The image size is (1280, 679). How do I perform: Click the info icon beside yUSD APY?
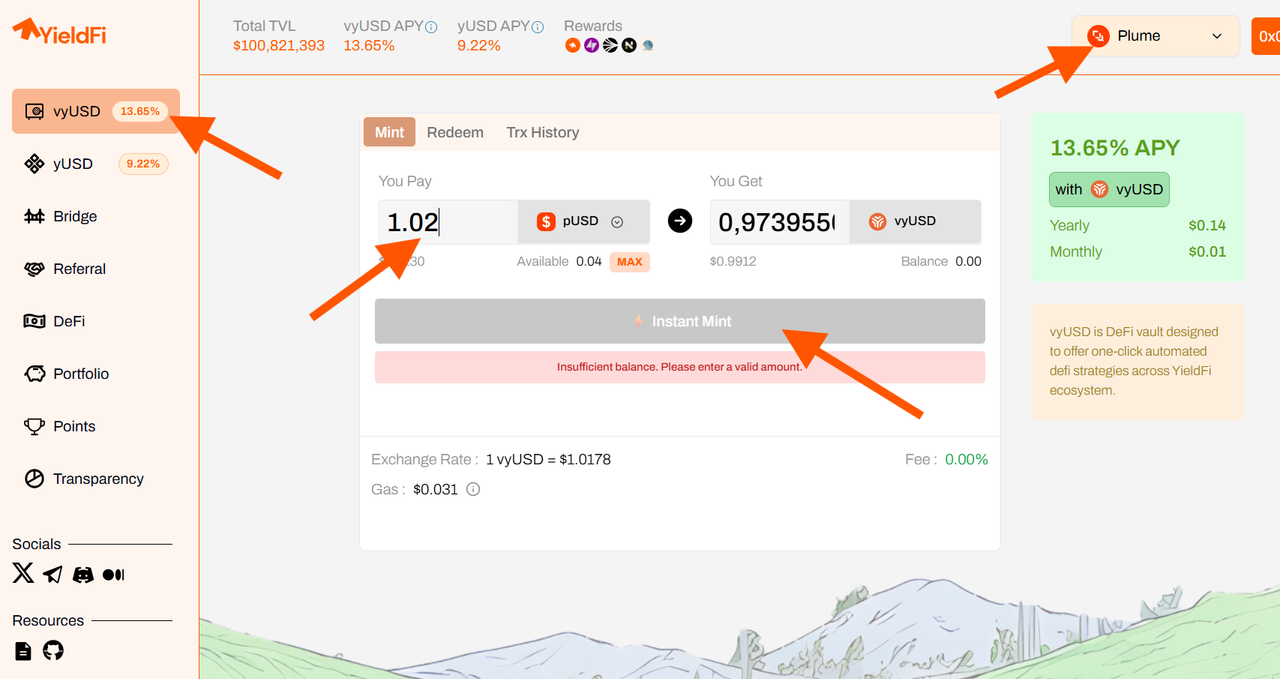(538, 27)
